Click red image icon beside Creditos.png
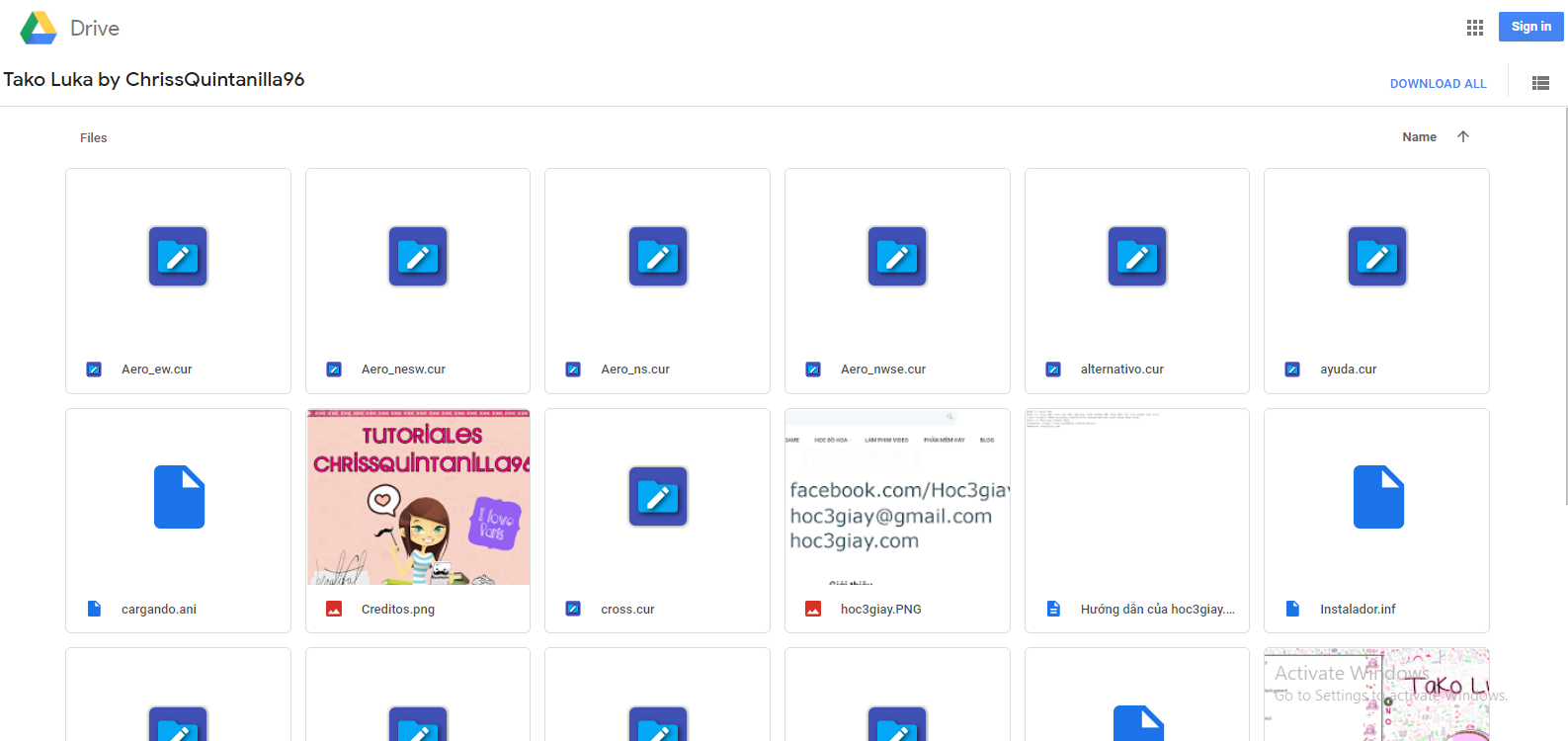The image size is (1568, 741). (x=334, y=609)
